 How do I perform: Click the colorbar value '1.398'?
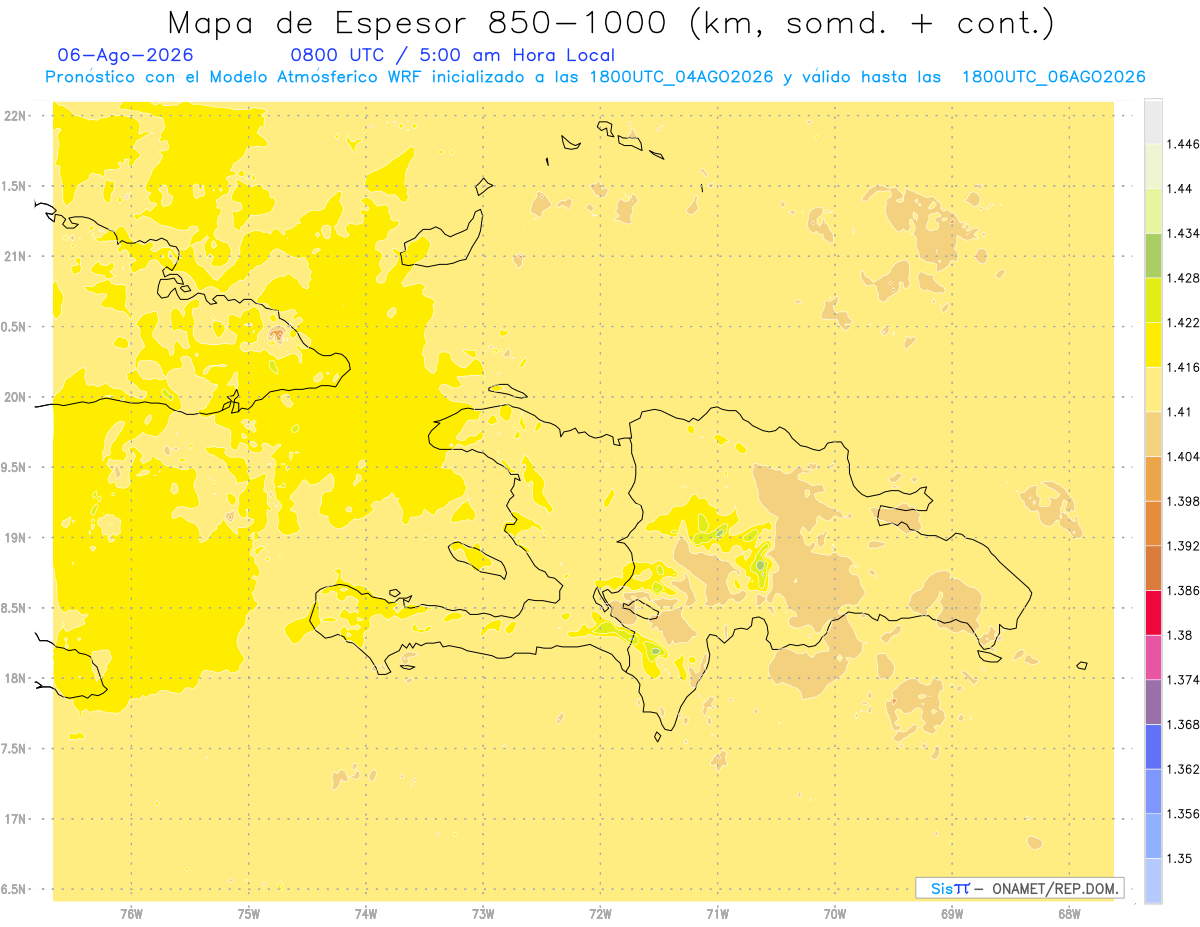[1185, 502]
